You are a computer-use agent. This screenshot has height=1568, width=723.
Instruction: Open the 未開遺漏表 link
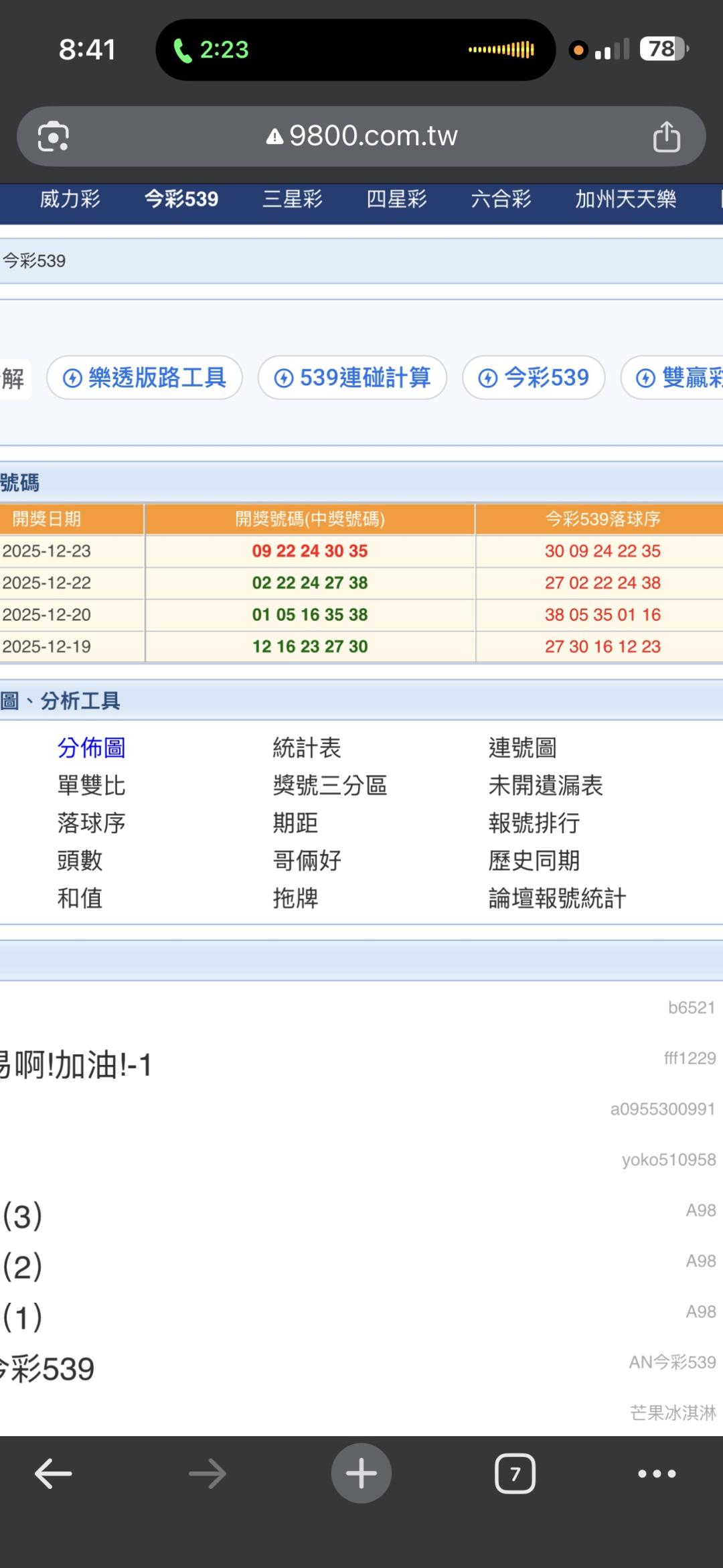546,785
